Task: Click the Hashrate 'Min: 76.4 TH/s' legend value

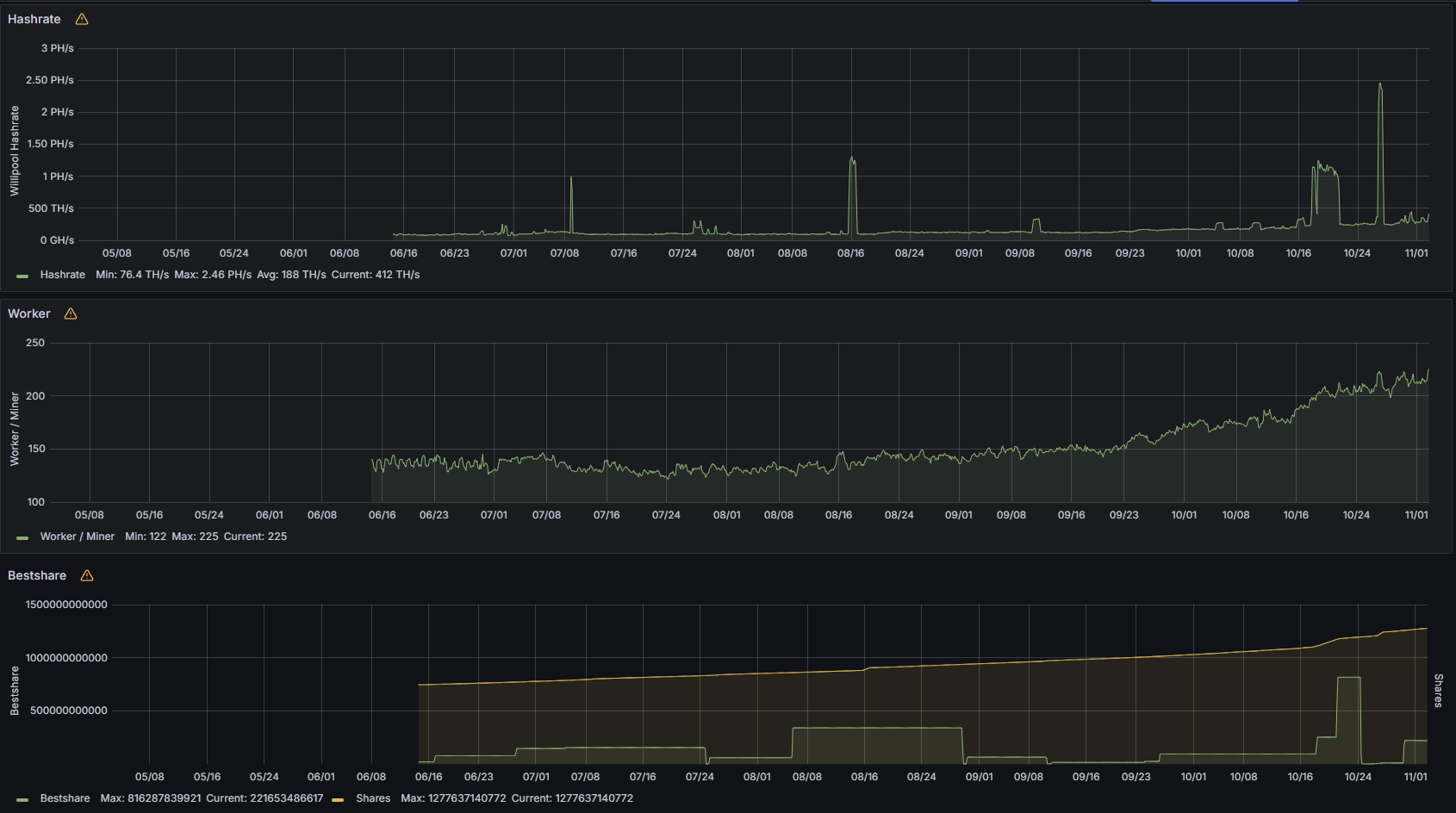Action: coord(132,275)
